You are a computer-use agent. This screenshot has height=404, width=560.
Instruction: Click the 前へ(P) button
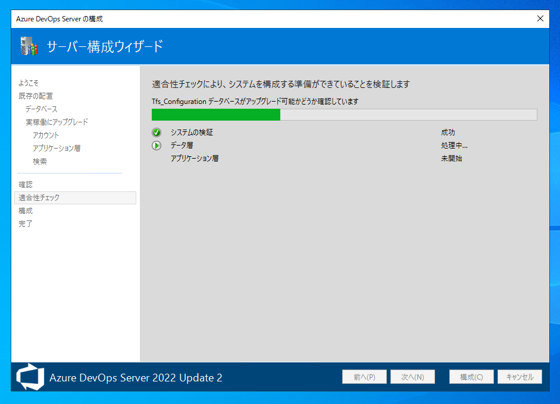pyautogui.click(x=364, y=377)
